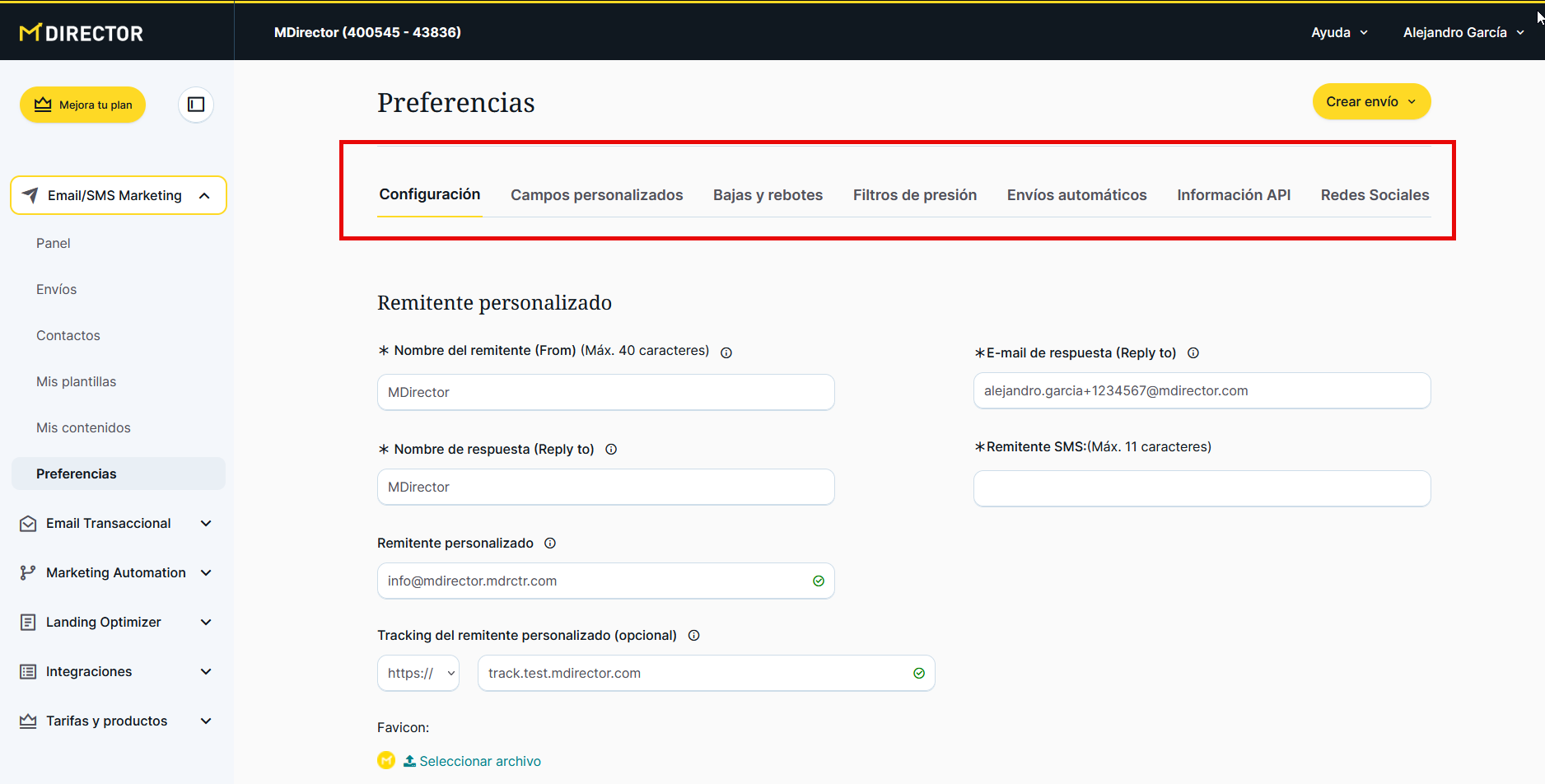Click the Mejora tu plan button

(x=83, y=105)
